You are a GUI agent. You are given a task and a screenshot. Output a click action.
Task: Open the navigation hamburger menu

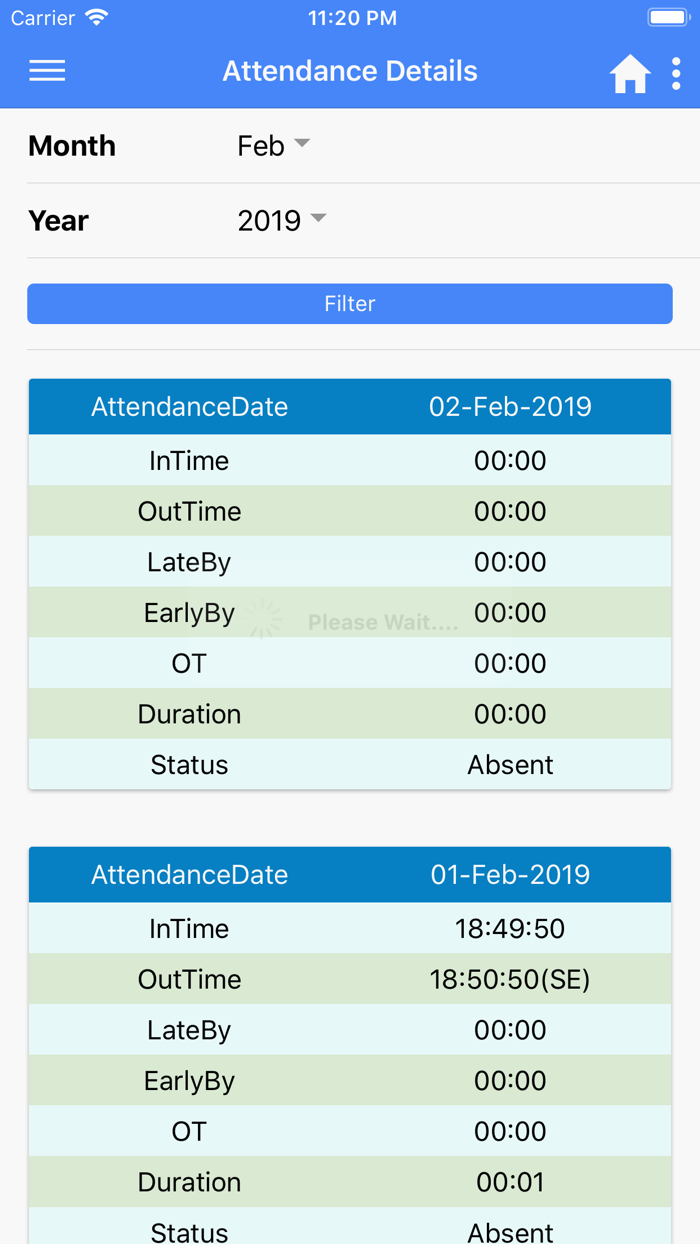[46, 71]
